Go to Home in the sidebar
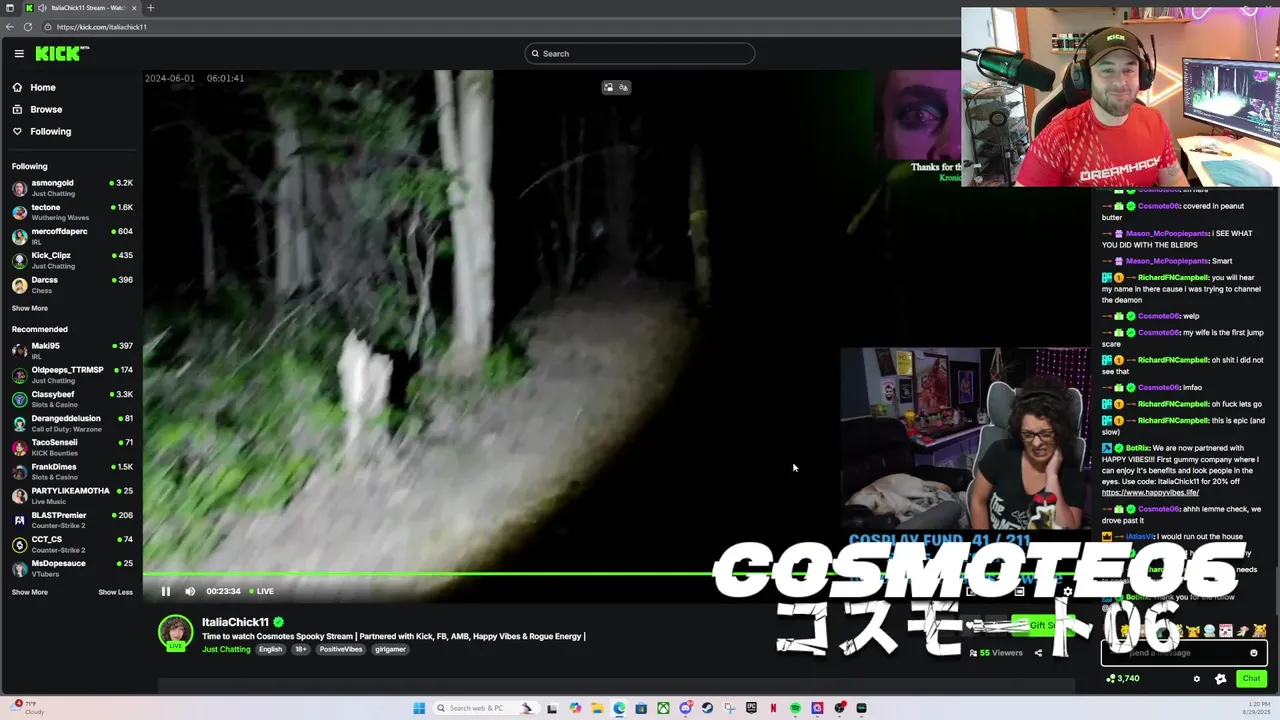 (35, 88)
